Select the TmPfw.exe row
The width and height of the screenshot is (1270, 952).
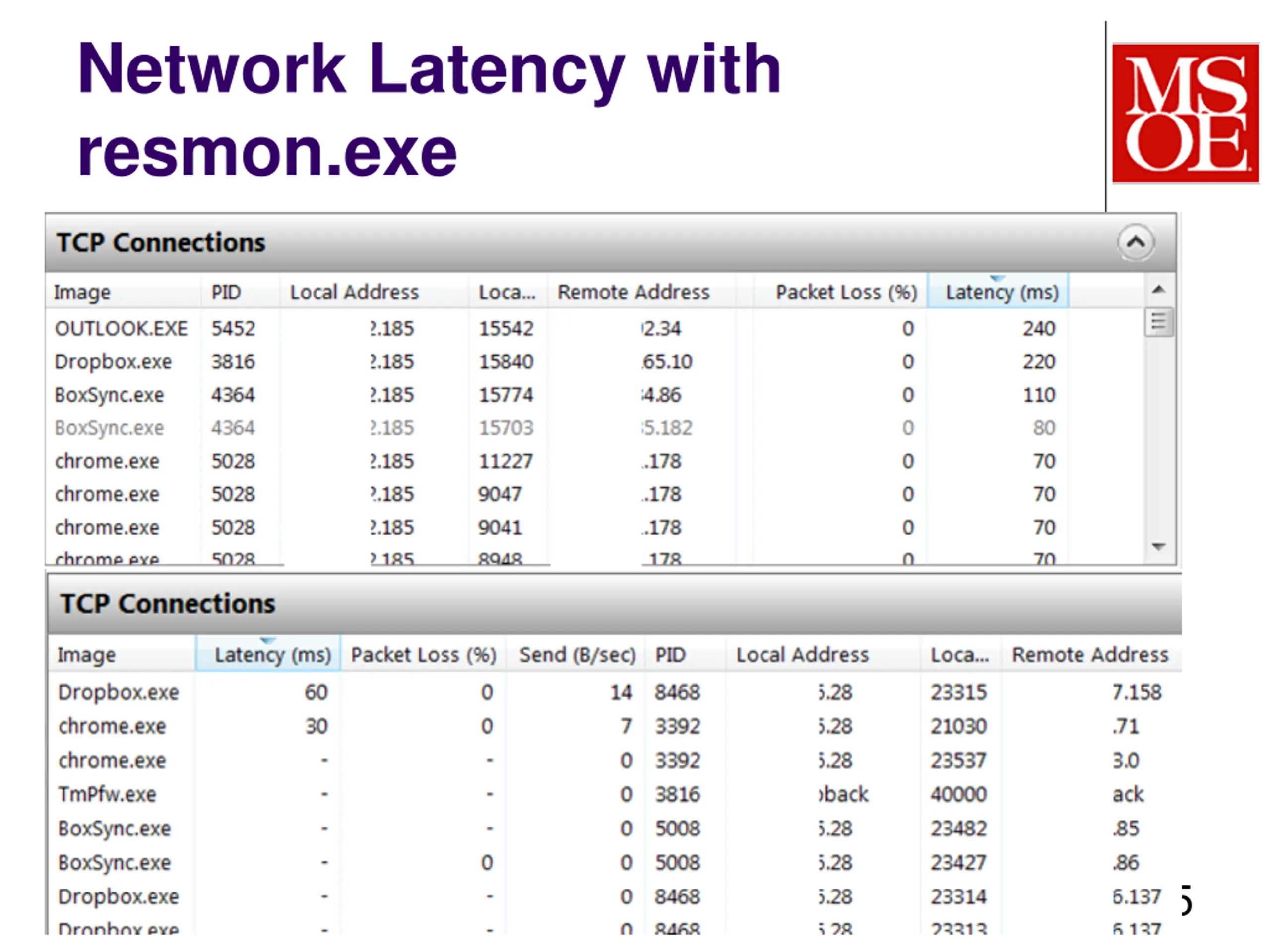[x=615, y=794]
